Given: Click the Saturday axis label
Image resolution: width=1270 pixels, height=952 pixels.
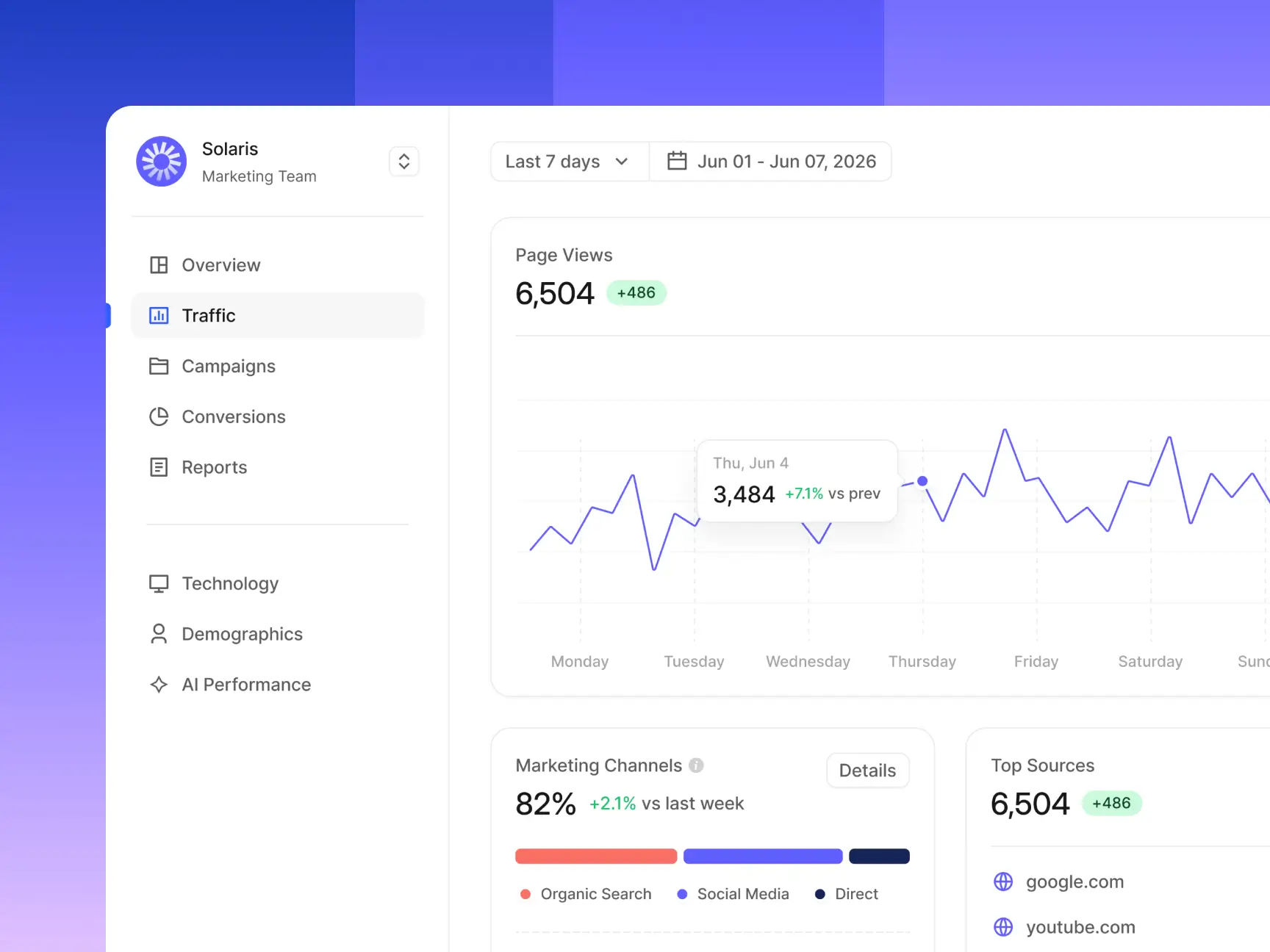Looking at the screenshot, I should pyautogui.click(x=1150, y=661).
